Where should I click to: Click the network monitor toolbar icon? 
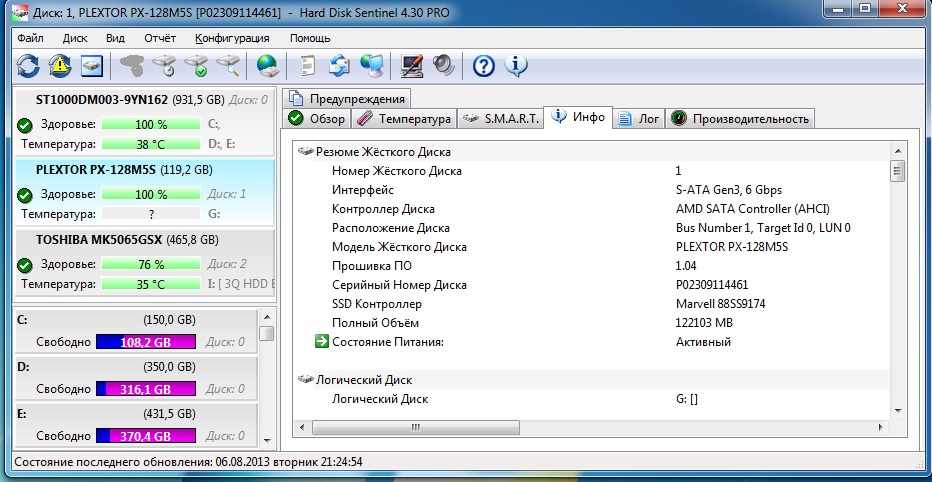click(x=372, y=66)
